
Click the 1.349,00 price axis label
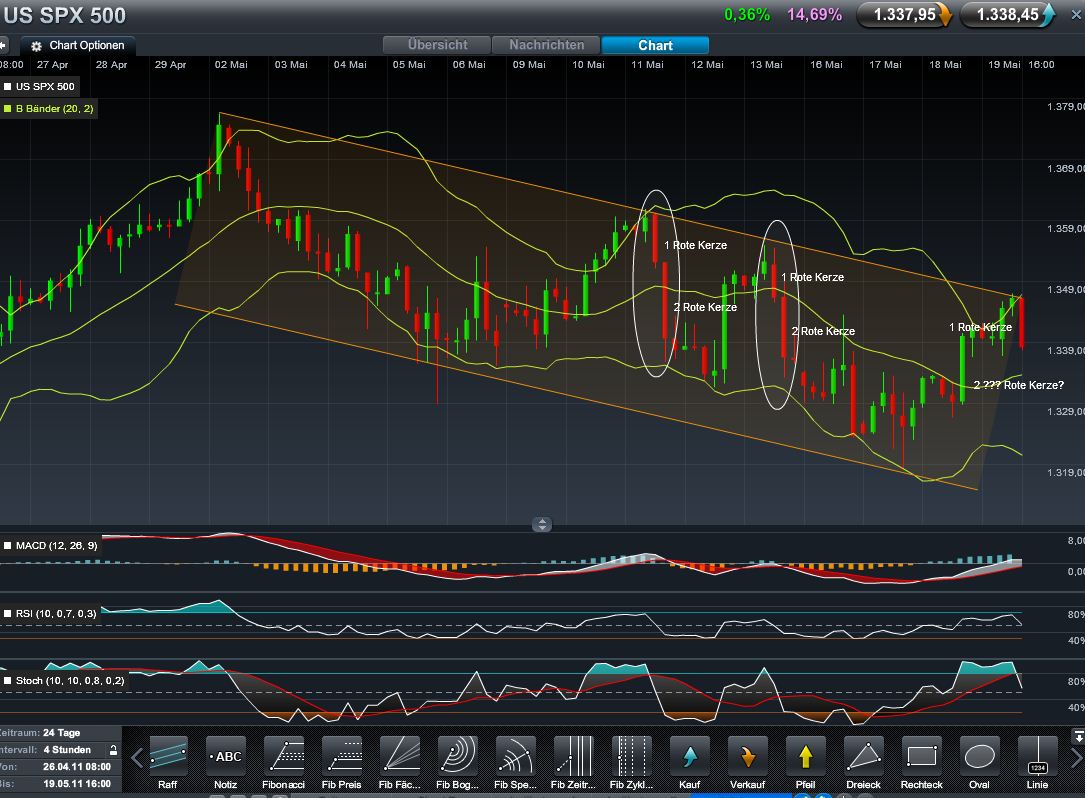[x=1066, y=289]
